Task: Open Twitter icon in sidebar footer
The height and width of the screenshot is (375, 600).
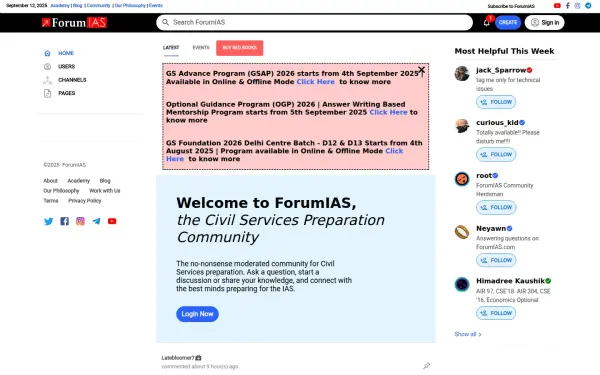Action: [49, 221]
